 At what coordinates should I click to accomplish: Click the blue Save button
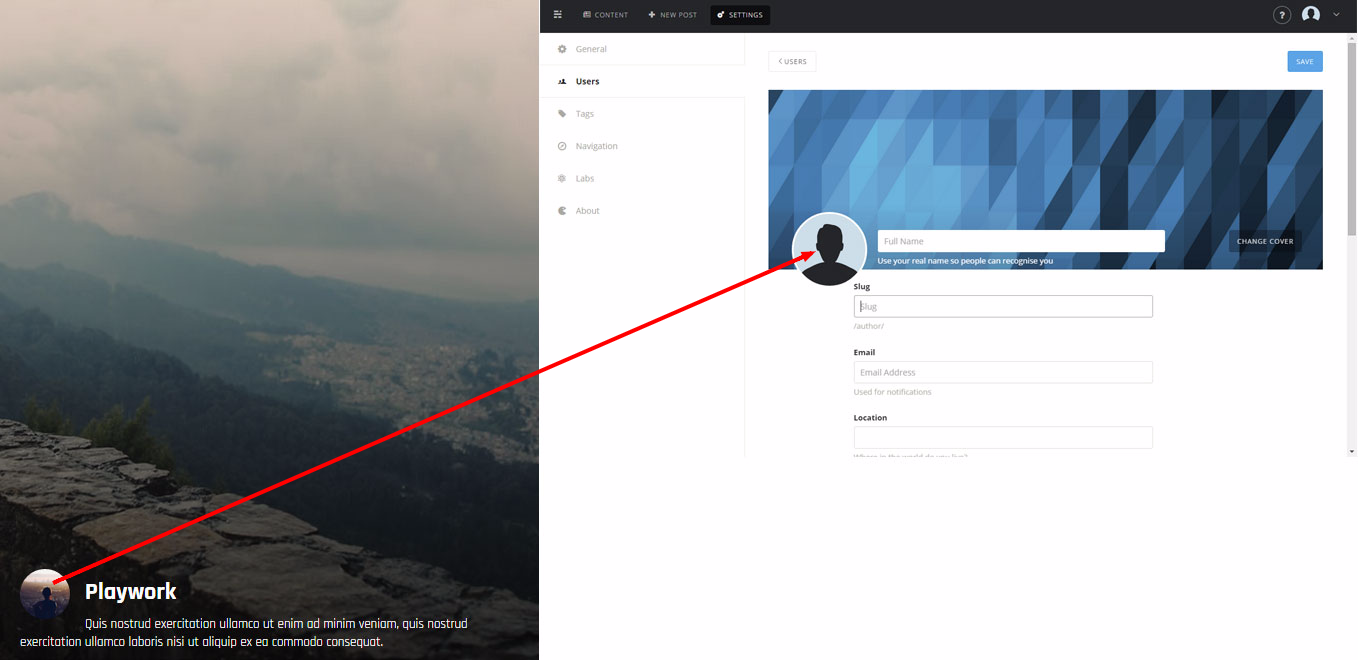point(1304,62)
